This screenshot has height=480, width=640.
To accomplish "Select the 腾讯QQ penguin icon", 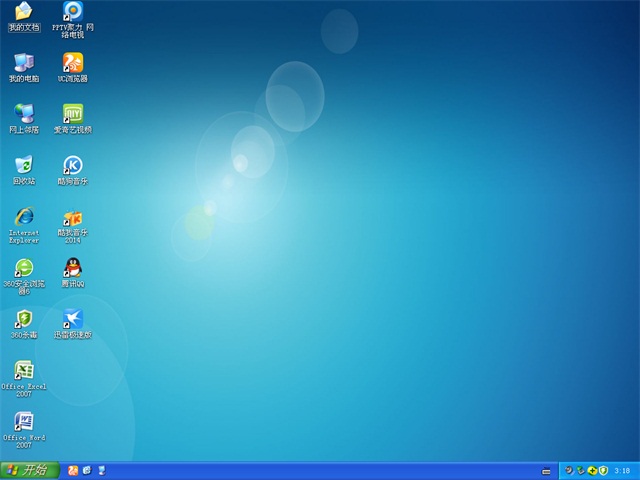I will coord(72,267).
